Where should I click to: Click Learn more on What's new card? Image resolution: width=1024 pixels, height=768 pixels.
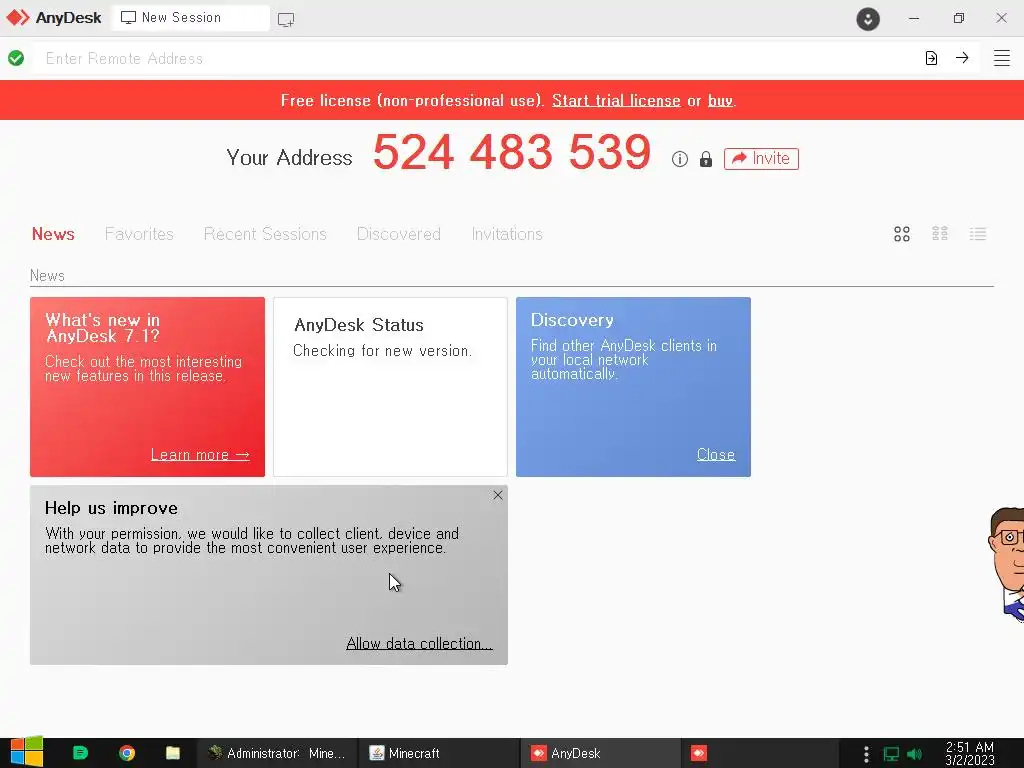tap(200, 455)
